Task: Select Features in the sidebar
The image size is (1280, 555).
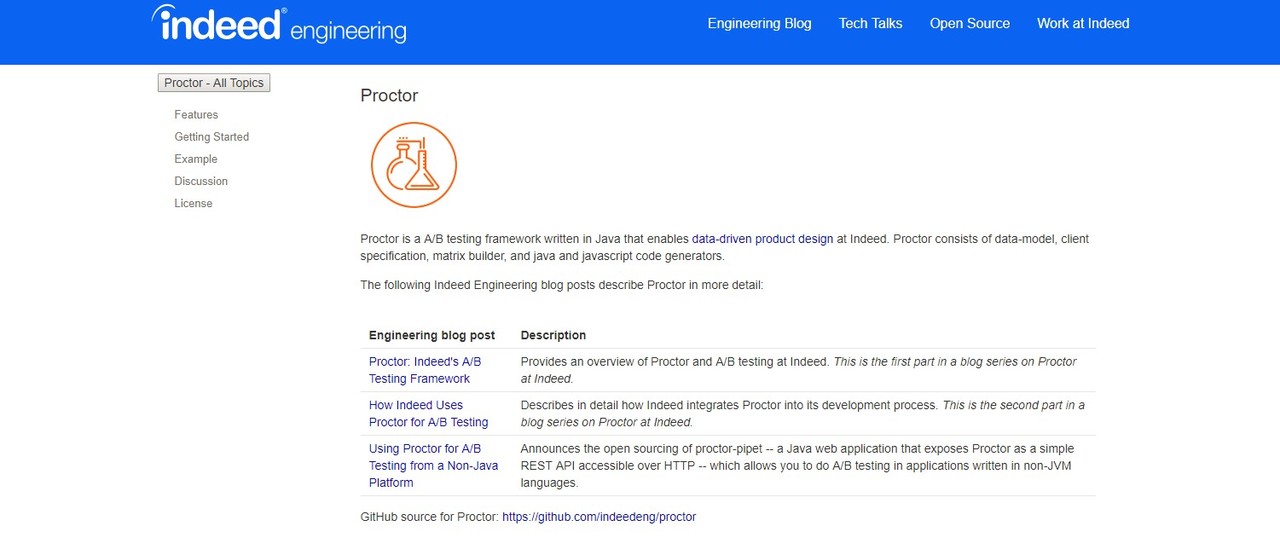Action: coord(196,115)
